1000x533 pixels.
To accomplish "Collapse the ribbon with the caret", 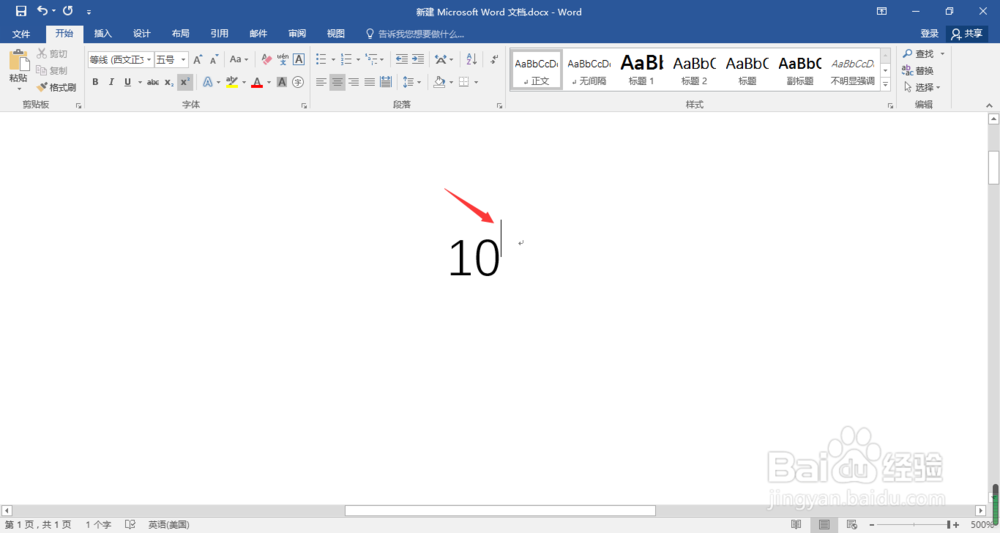I will pyautogui.click(x=989, y=106).
